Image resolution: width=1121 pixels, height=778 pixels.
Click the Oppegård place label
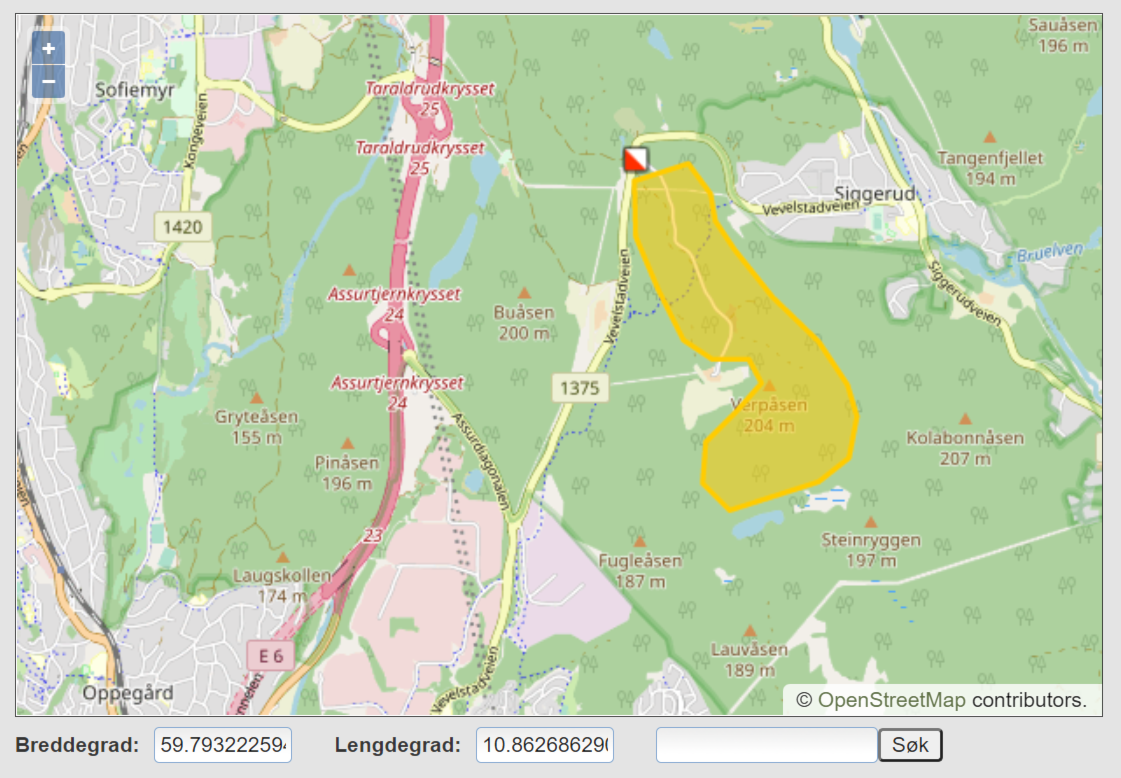(128, 692)
